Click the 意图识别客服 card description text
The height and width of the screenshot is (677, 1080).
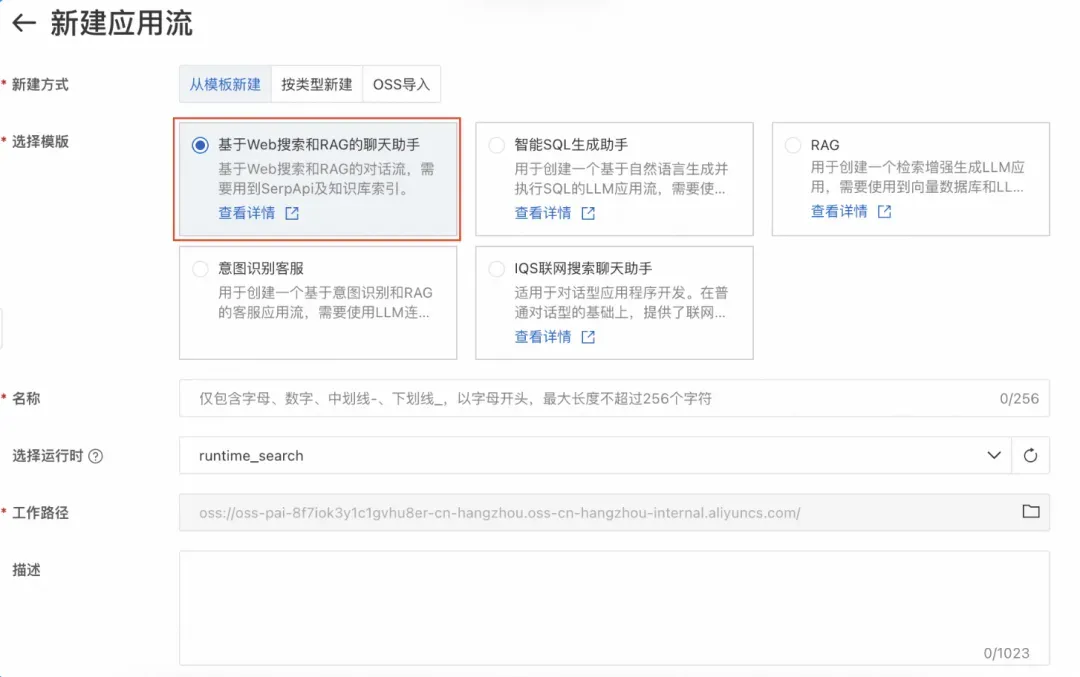click(325, 302)
